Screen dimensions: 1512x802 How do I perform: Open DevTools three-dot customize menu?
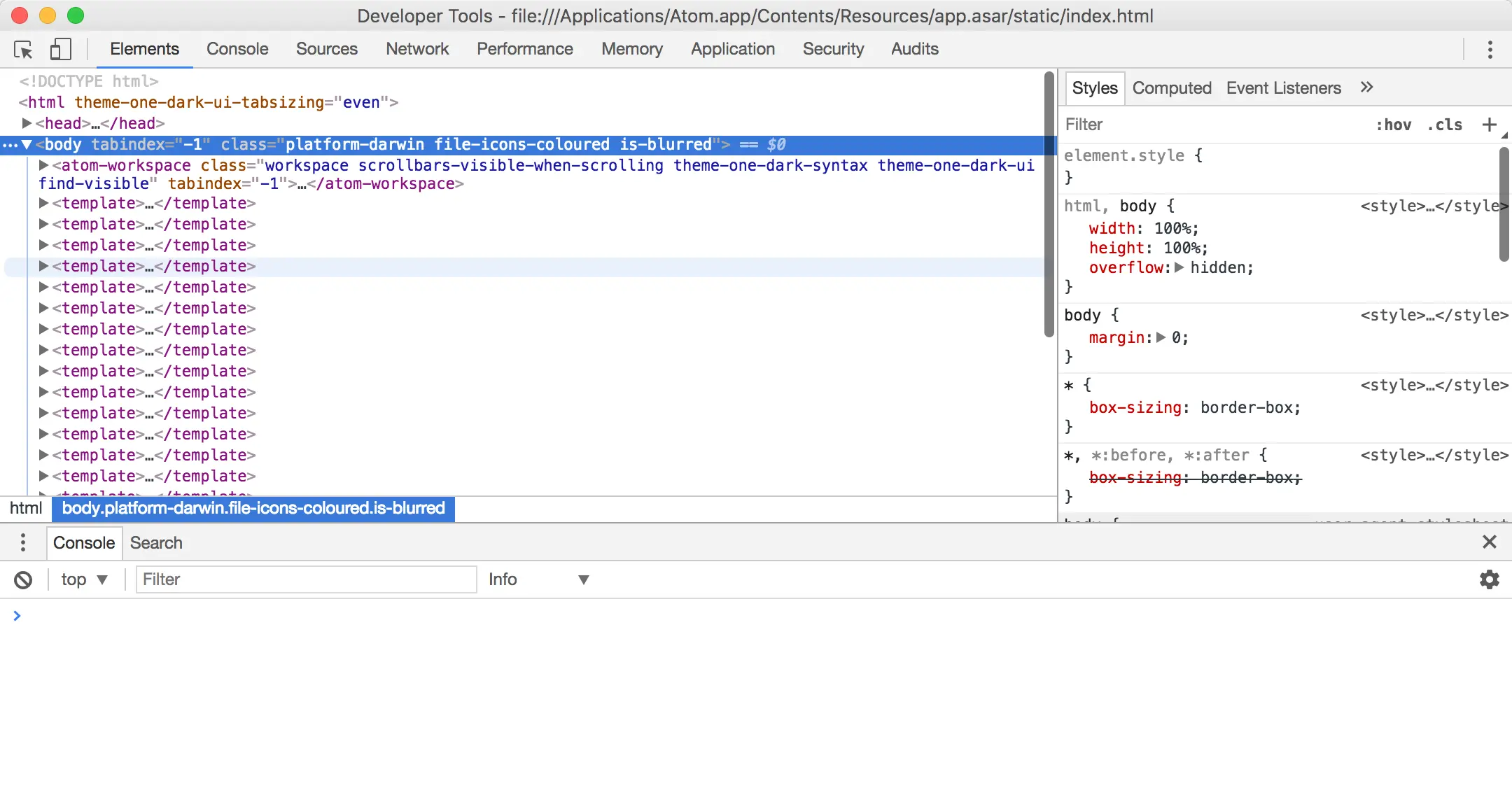point(1490,50)
